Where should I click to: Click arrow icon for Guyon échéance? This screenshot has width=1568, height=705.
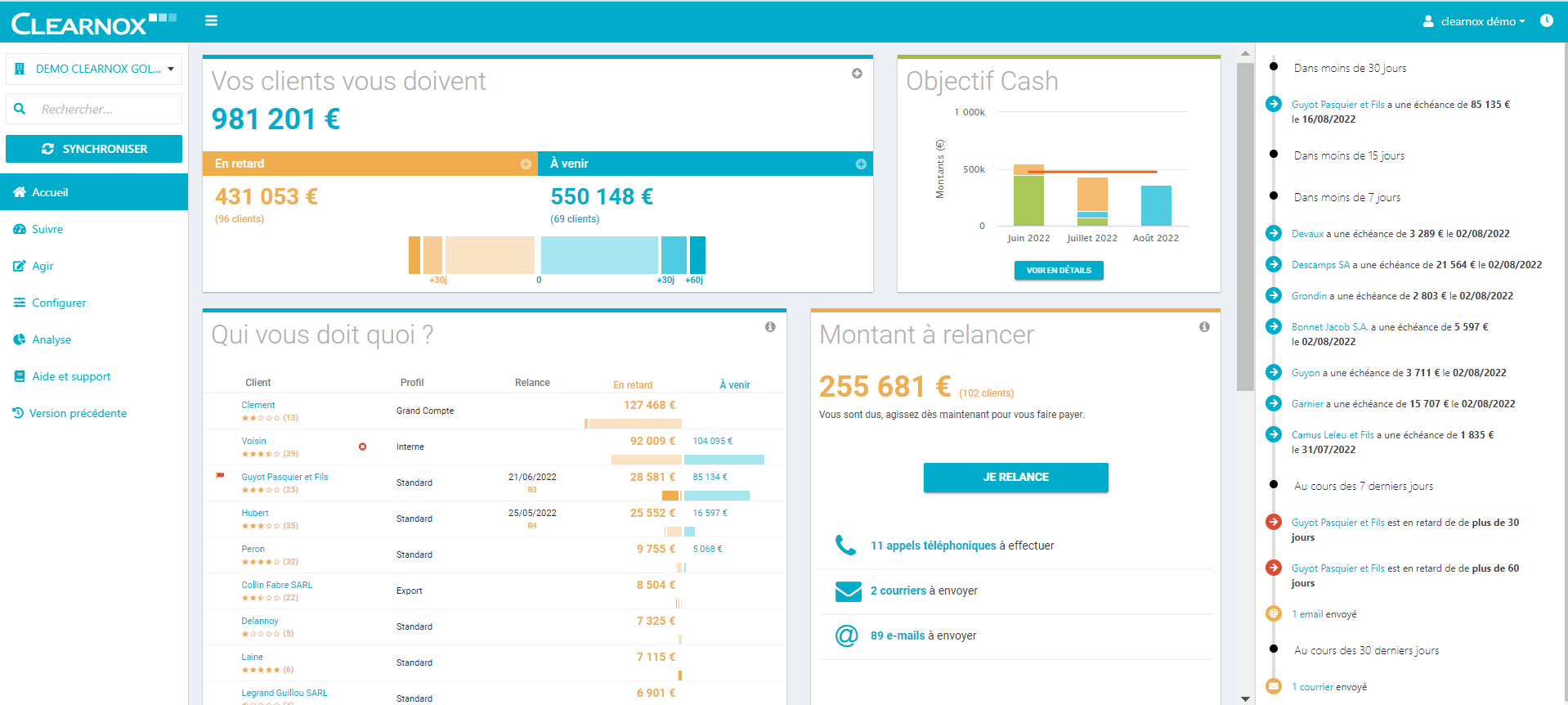(1273, 372)
